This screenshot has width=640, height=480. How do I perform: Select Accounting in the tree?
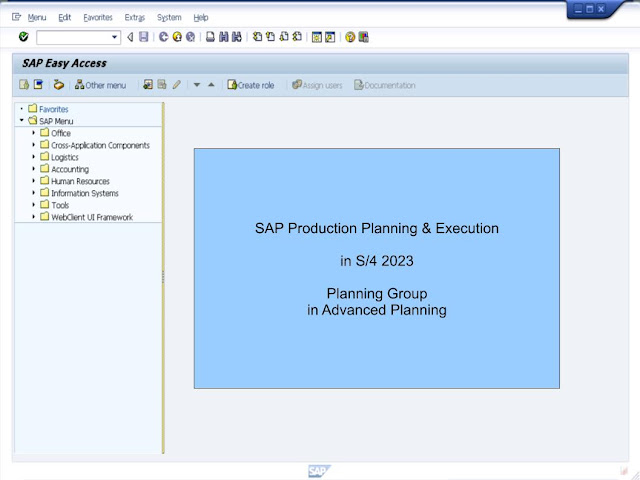point(70,169)
